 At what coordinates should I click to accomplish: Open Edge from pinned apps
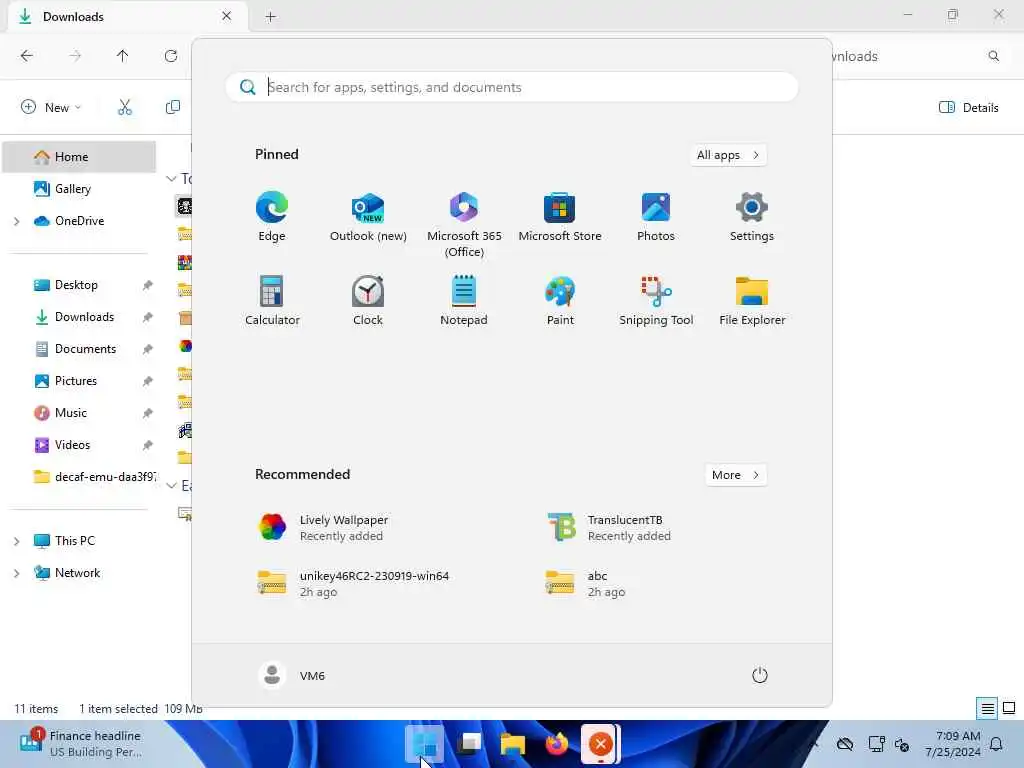tap(272, 217)
